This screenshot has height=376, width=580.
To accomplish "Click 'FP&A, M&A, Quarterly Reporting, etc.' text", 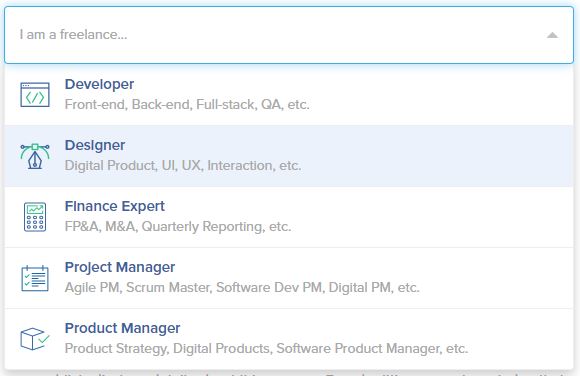I will point(178,226).
